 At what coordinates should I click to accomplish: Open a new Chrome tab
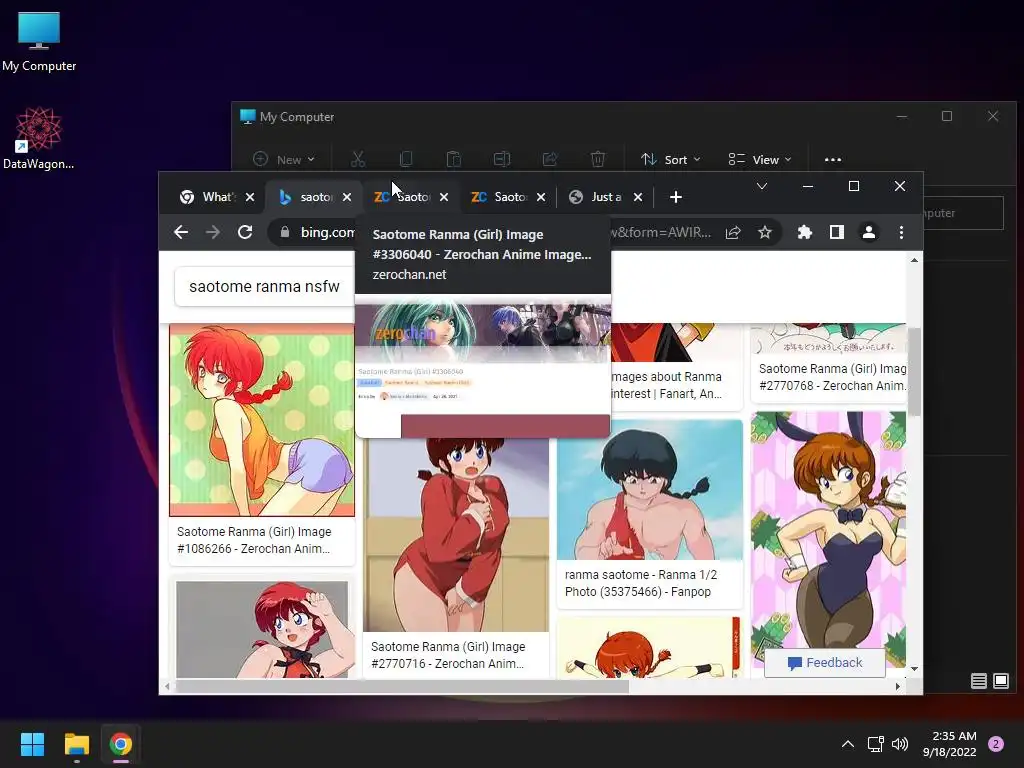point(676,197)
